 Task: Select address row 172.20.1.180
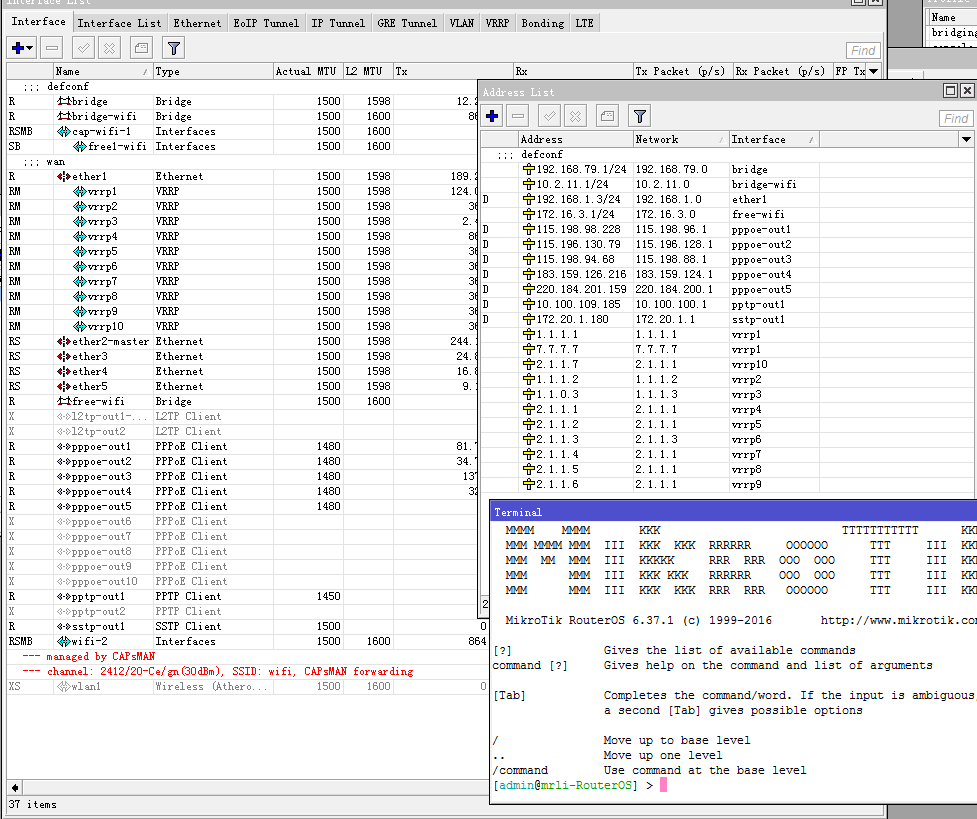point(728,319)
